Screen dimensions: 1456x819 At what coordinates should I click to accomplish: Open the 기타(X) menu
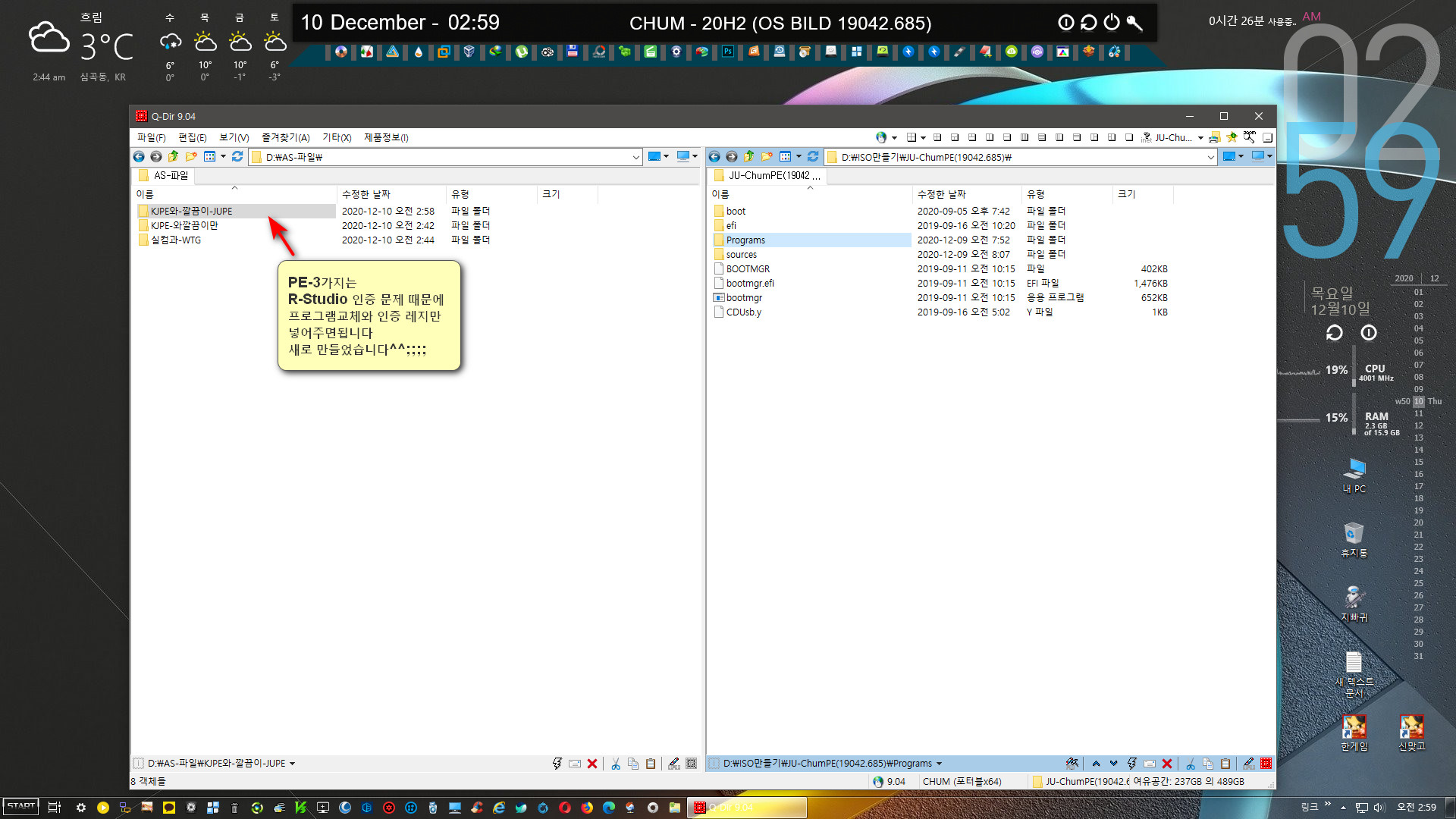point(337,138)
